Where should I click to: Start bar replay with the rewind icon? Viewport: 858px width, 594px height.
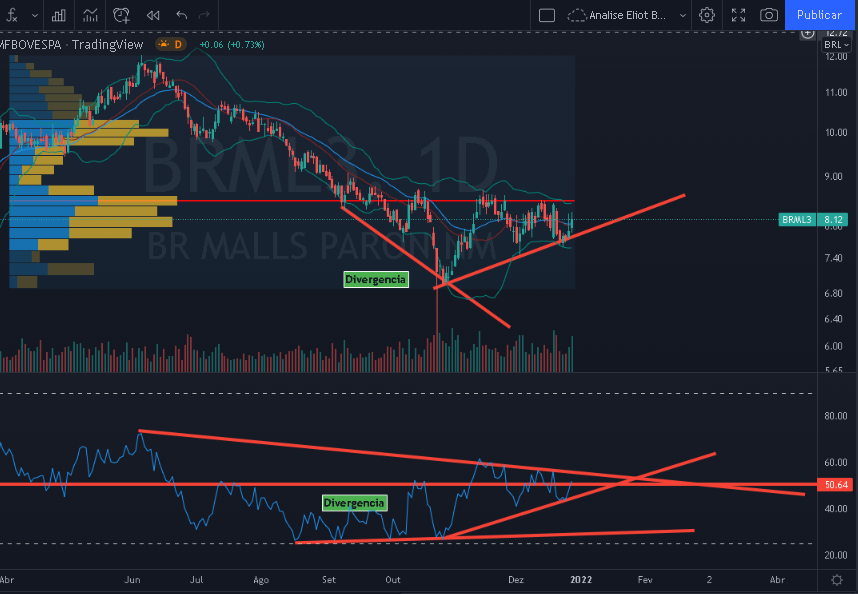tap(153, 15)
